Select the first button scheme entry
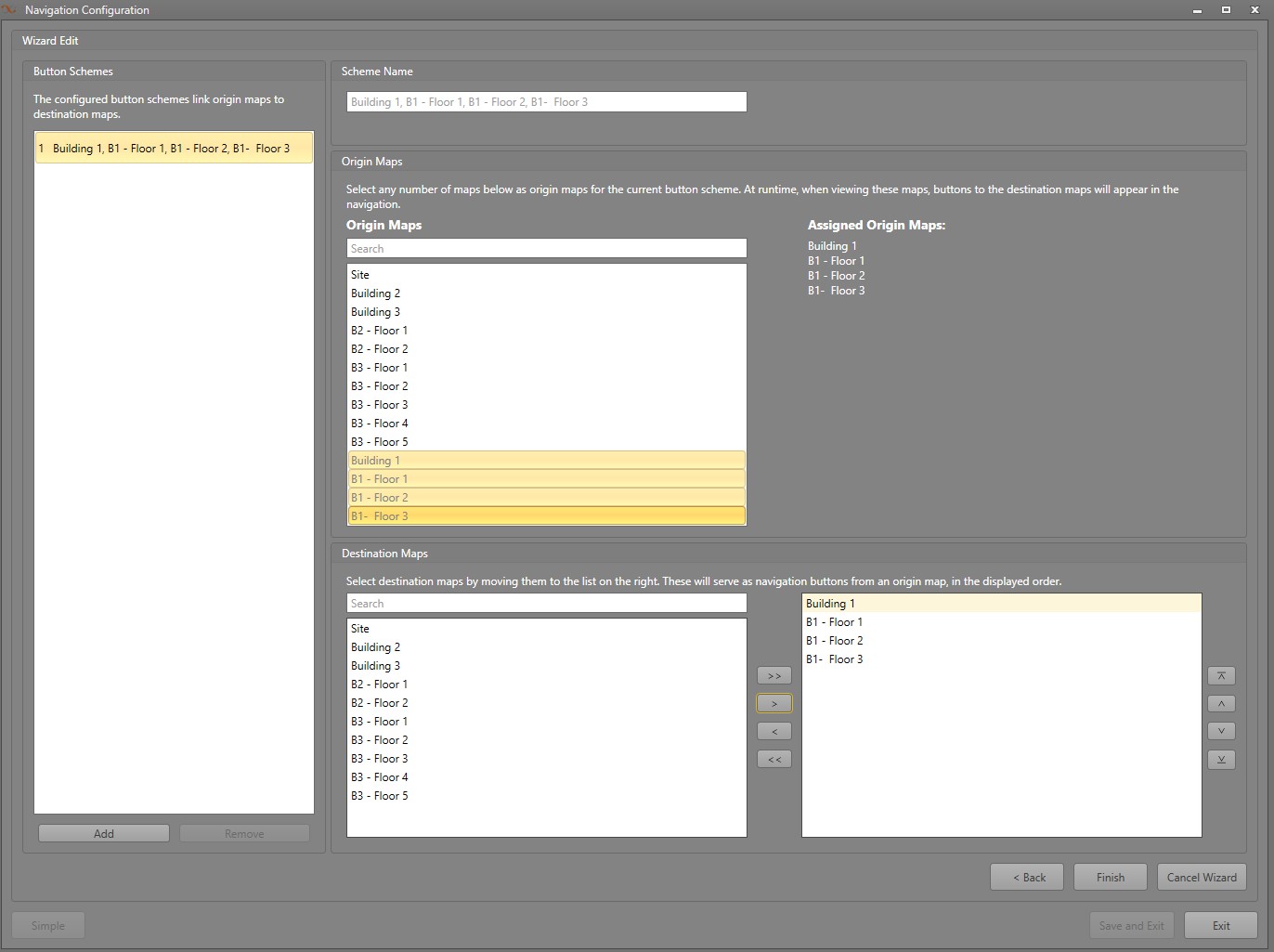 (174, 149)
